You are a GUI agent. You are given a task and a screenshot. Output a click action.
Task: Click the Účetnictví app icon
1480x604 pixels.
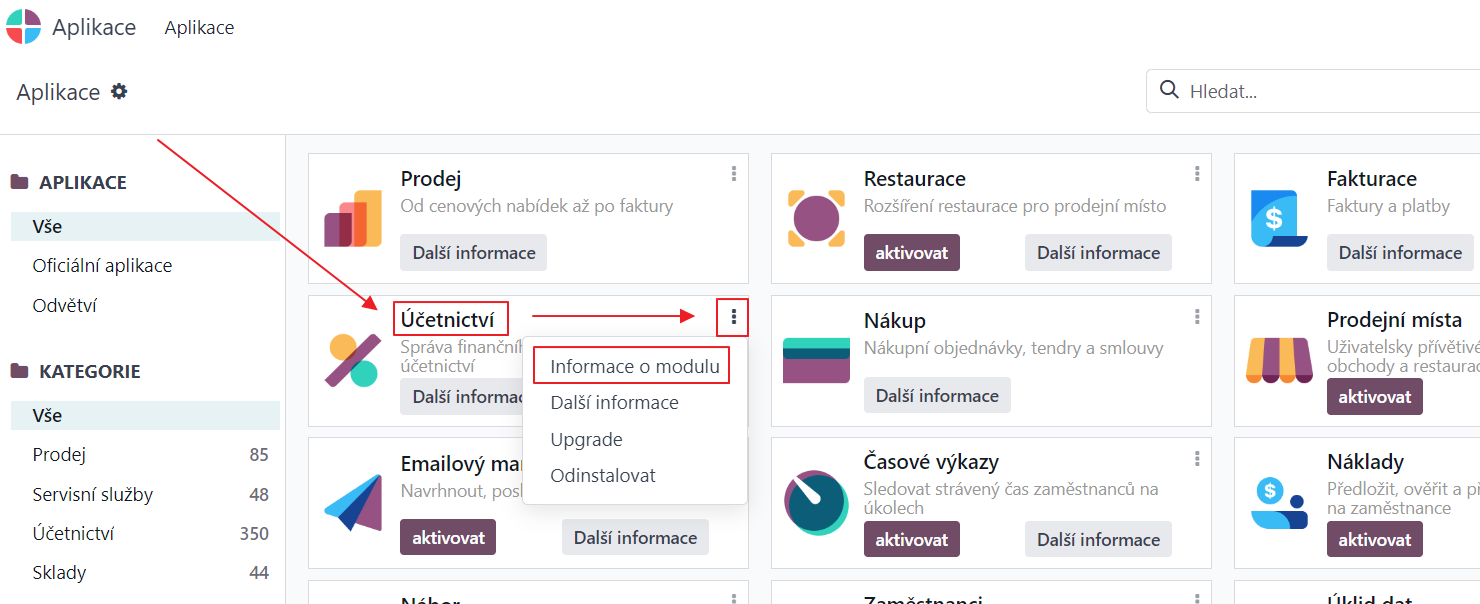pos(353,361)
